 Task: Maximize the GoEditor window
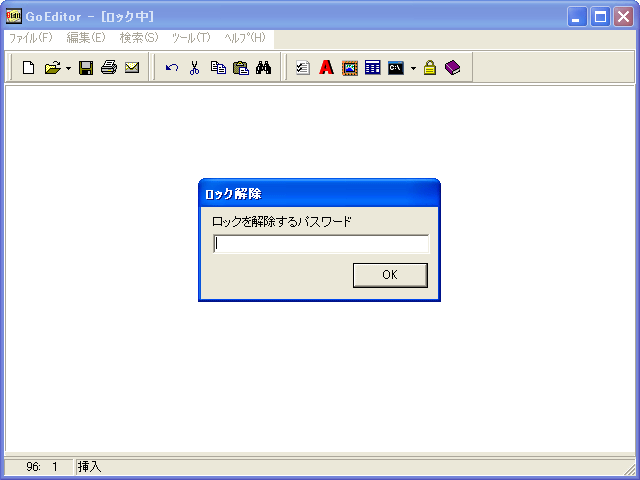click(x=600, y=17)
